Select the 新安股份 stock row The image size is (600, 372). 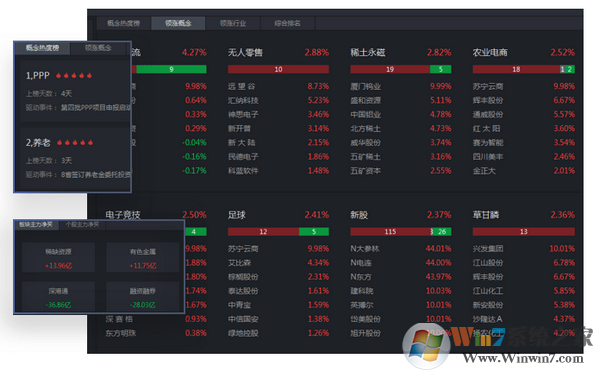[x=523, y=305]
